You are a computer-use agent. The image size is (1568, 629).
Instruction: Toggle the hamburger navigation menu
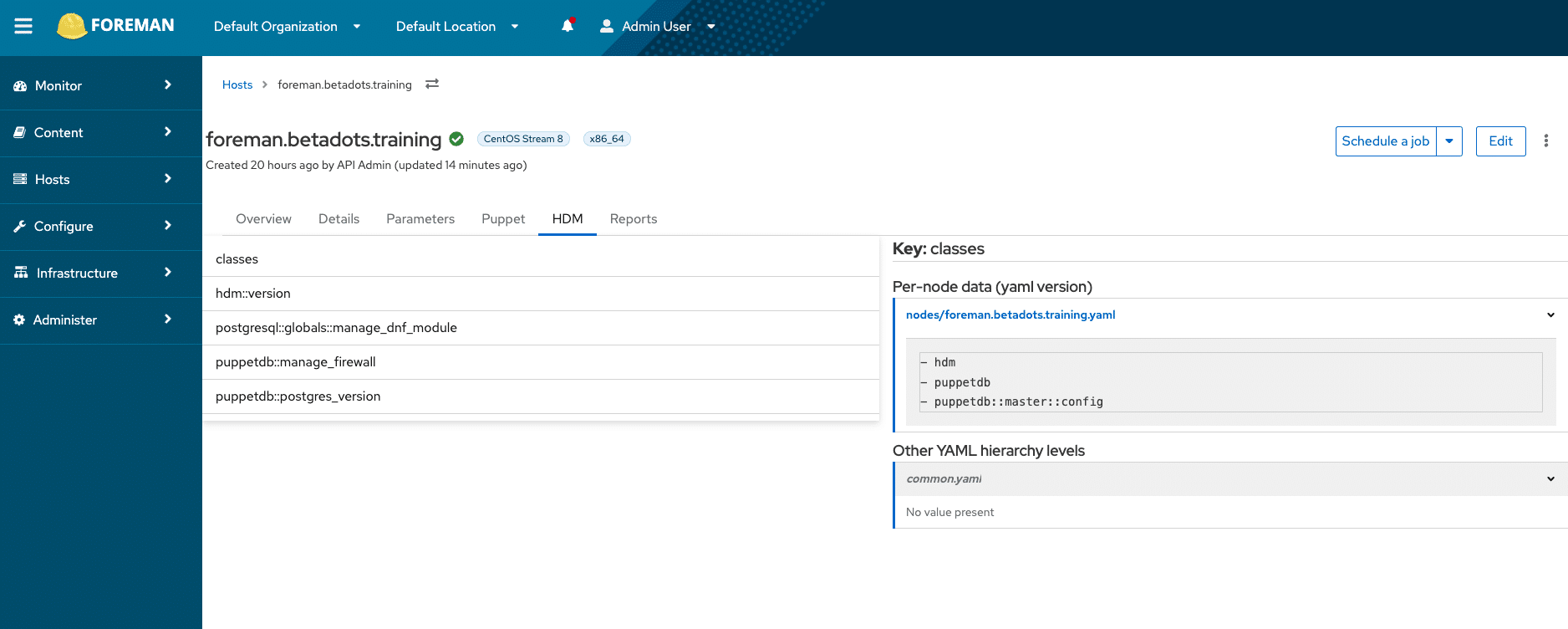point(23,26)
